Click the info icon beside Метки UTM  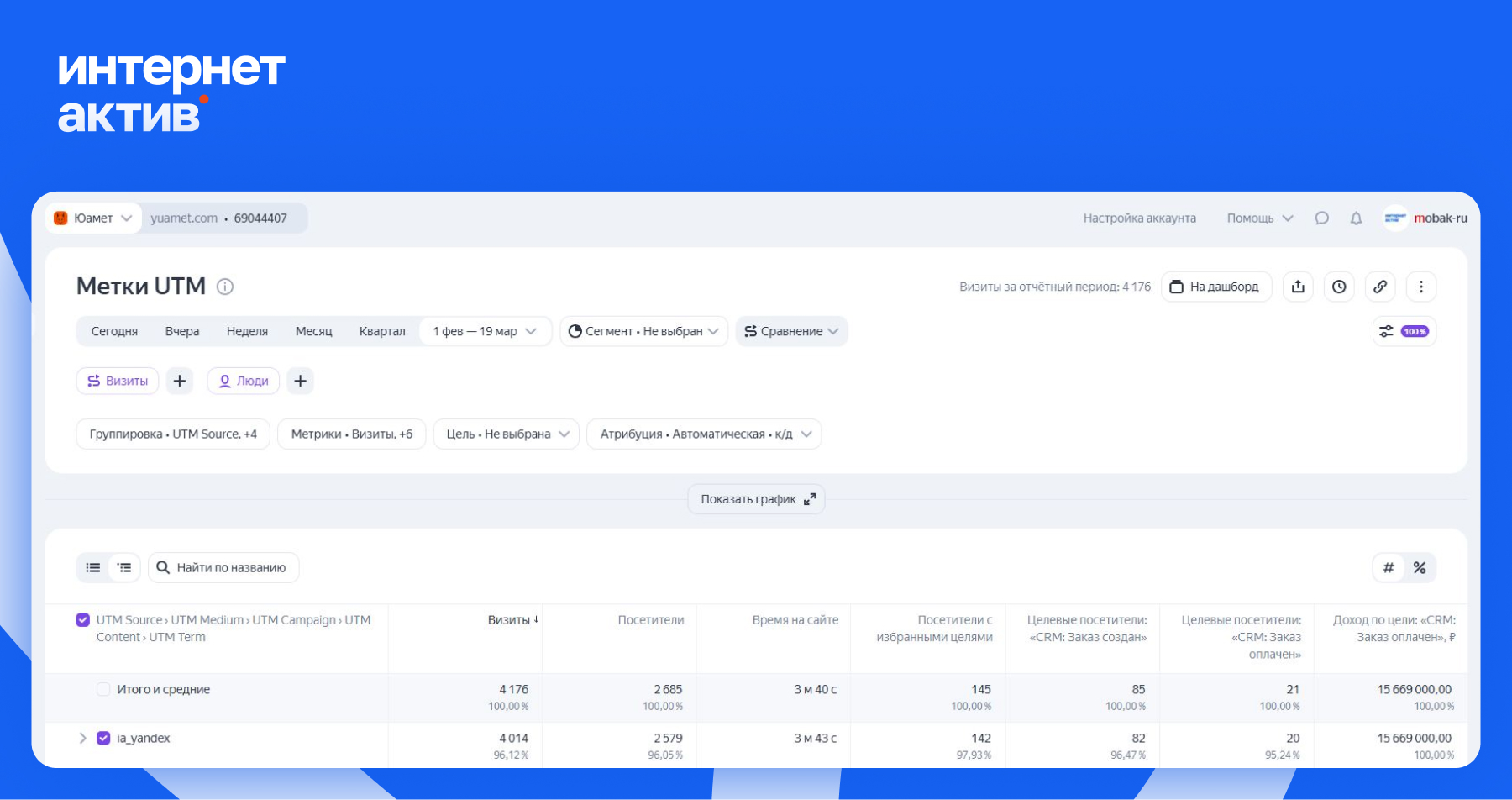pos(225,287)
